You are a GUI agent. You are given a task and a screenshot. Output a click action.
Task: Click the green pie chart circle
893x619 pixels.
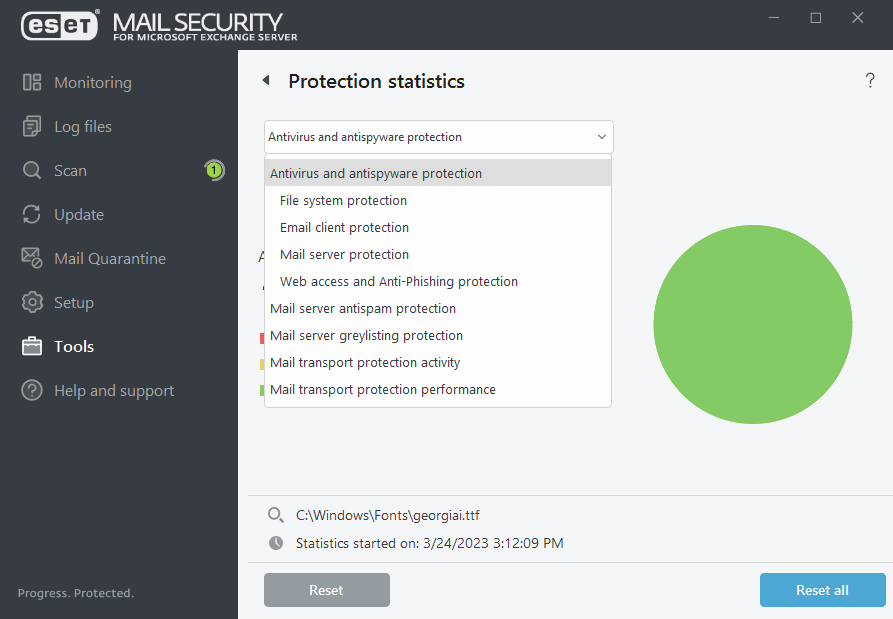point(752,325)
